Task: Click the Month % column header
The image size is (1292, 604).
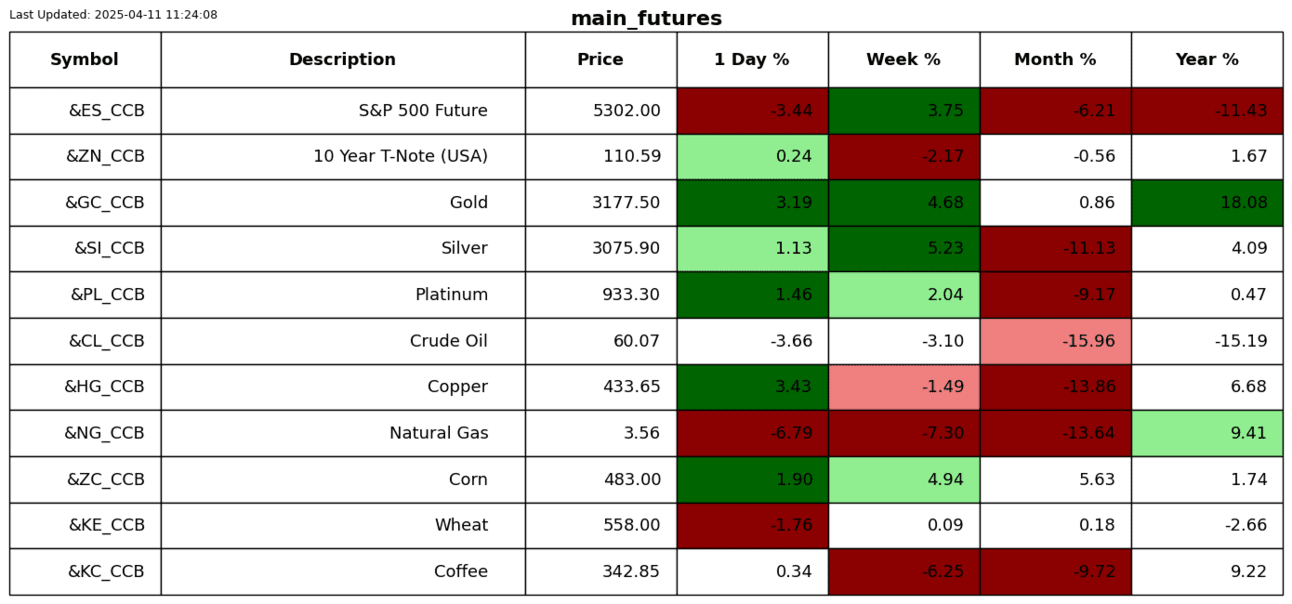Action: [1055, 60]
